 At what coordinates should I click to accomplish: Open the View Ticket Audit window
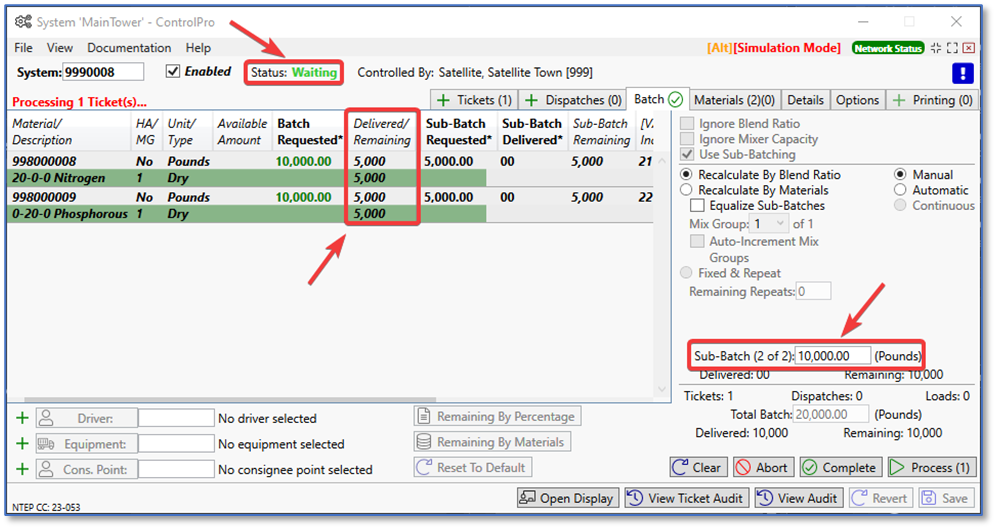pos(687,498)
